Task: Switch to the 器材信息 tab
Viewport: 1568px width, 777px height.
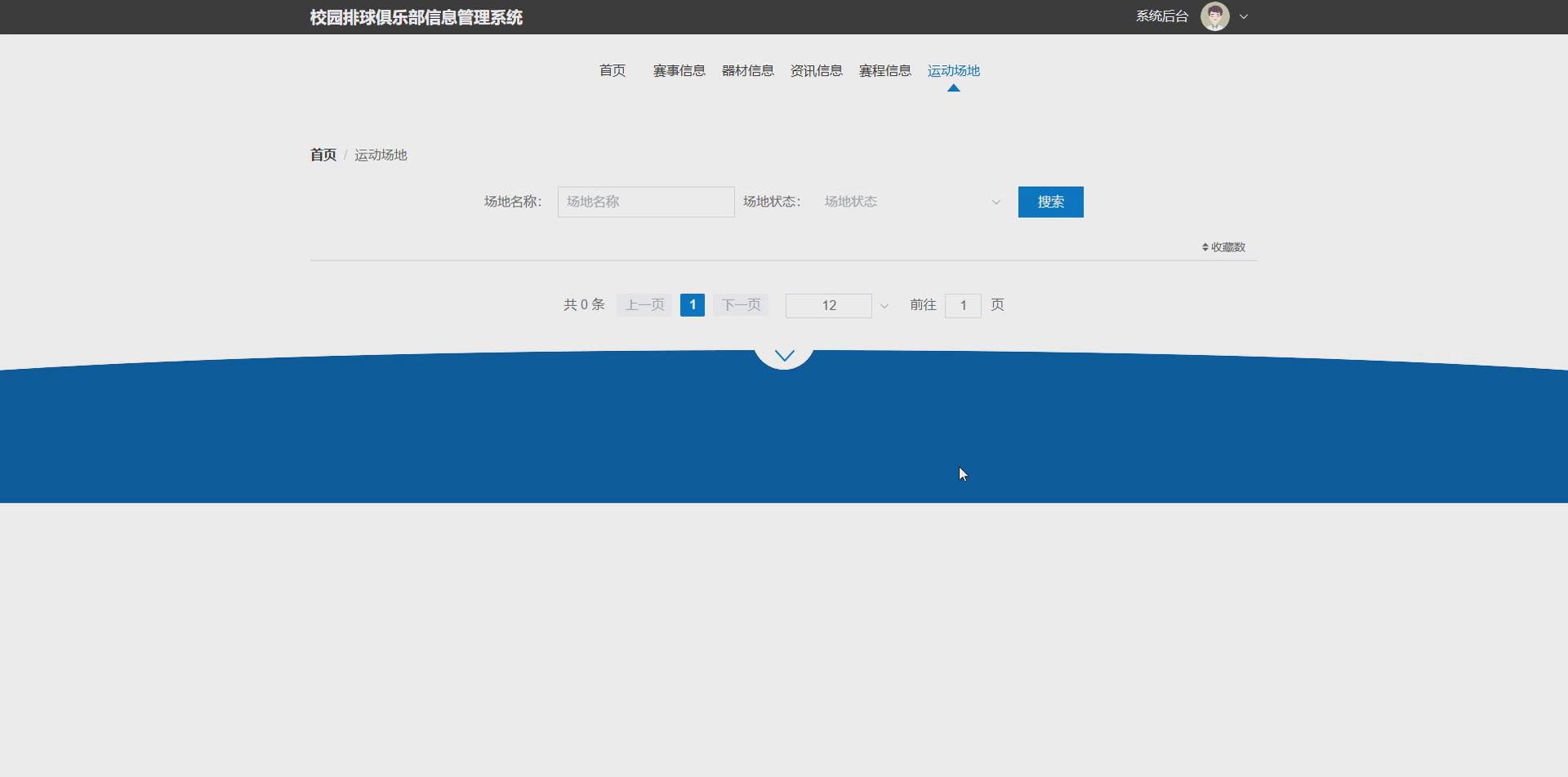Action: tap(747, 70)
